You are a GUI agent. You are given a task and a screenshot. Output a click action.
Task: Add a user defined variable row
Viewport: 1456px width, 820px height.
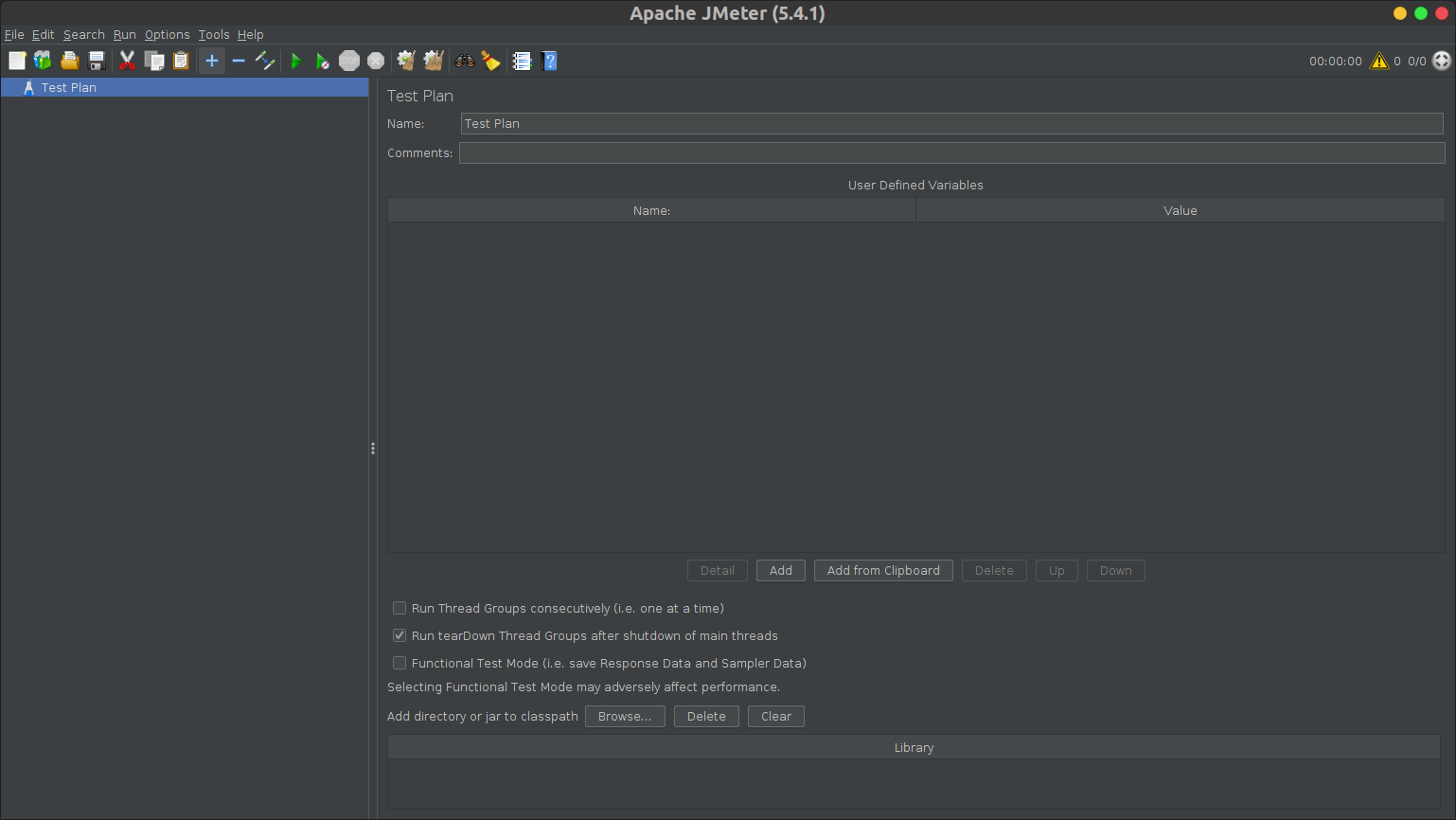pyautogui.click(x=781, y=570)
